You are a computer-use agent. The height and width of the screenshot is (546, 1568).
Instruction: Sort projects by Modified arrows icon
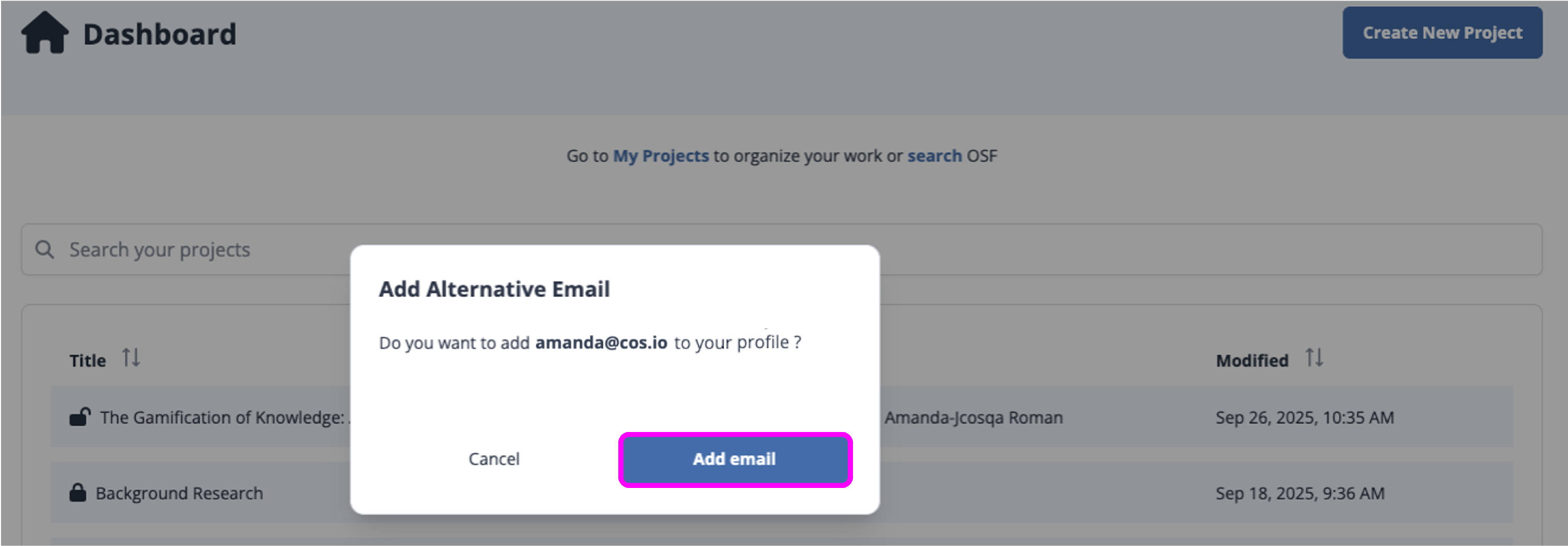tap(1313, 358)
